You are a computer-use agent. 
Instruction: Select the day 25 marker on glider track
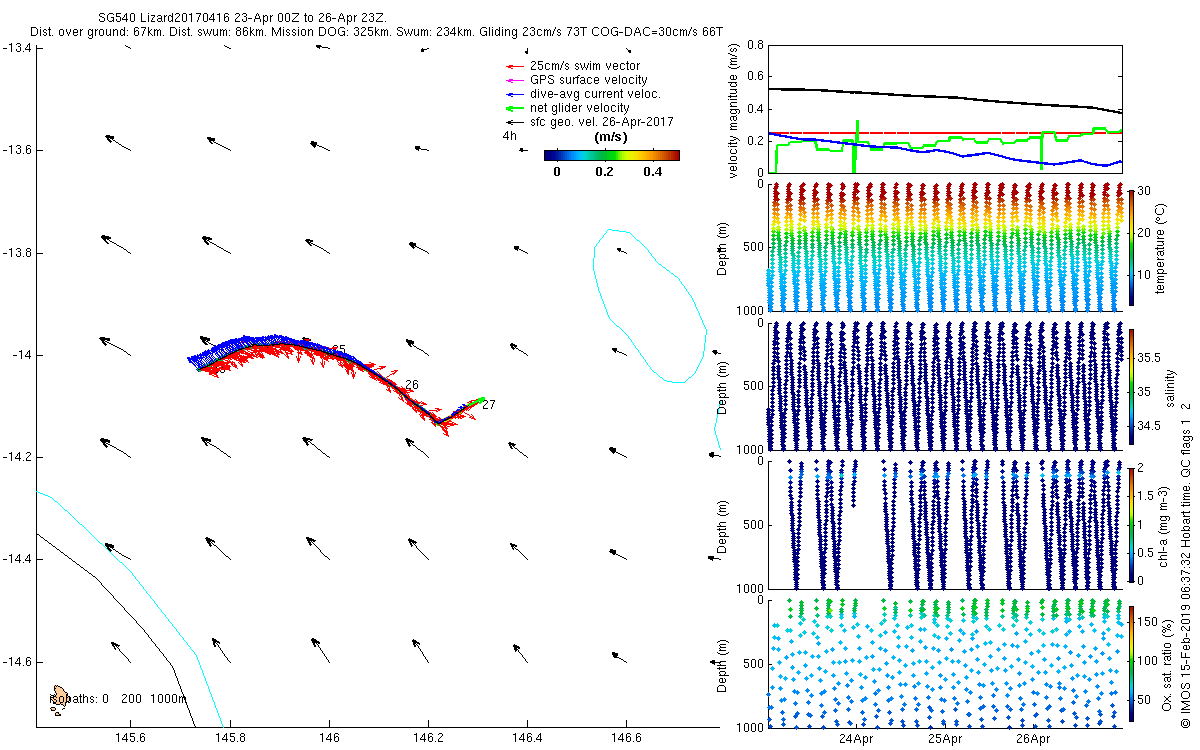[339, 350]
